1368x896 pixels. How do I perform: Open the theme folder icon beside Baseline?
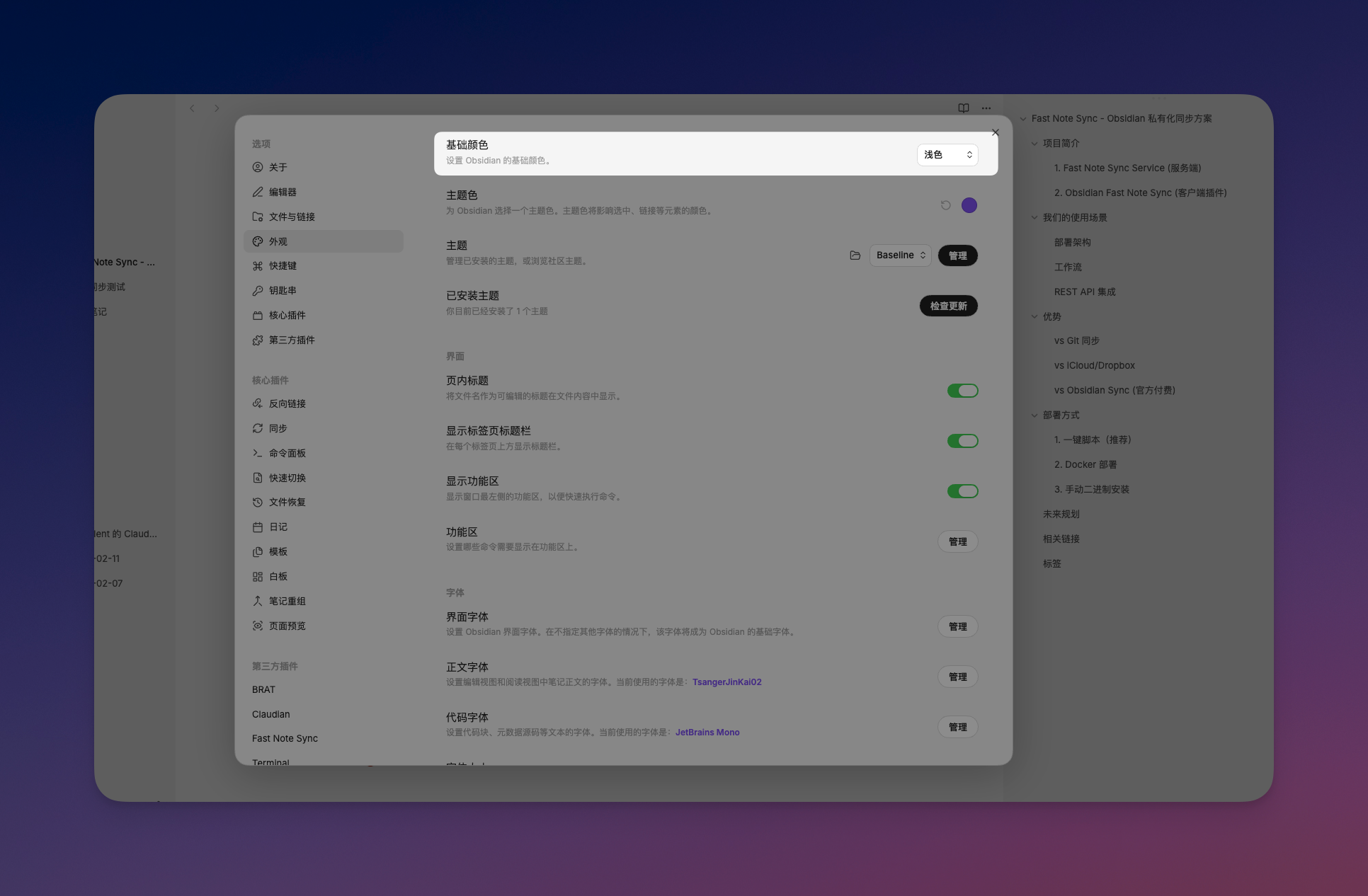(x=855, y=255)
